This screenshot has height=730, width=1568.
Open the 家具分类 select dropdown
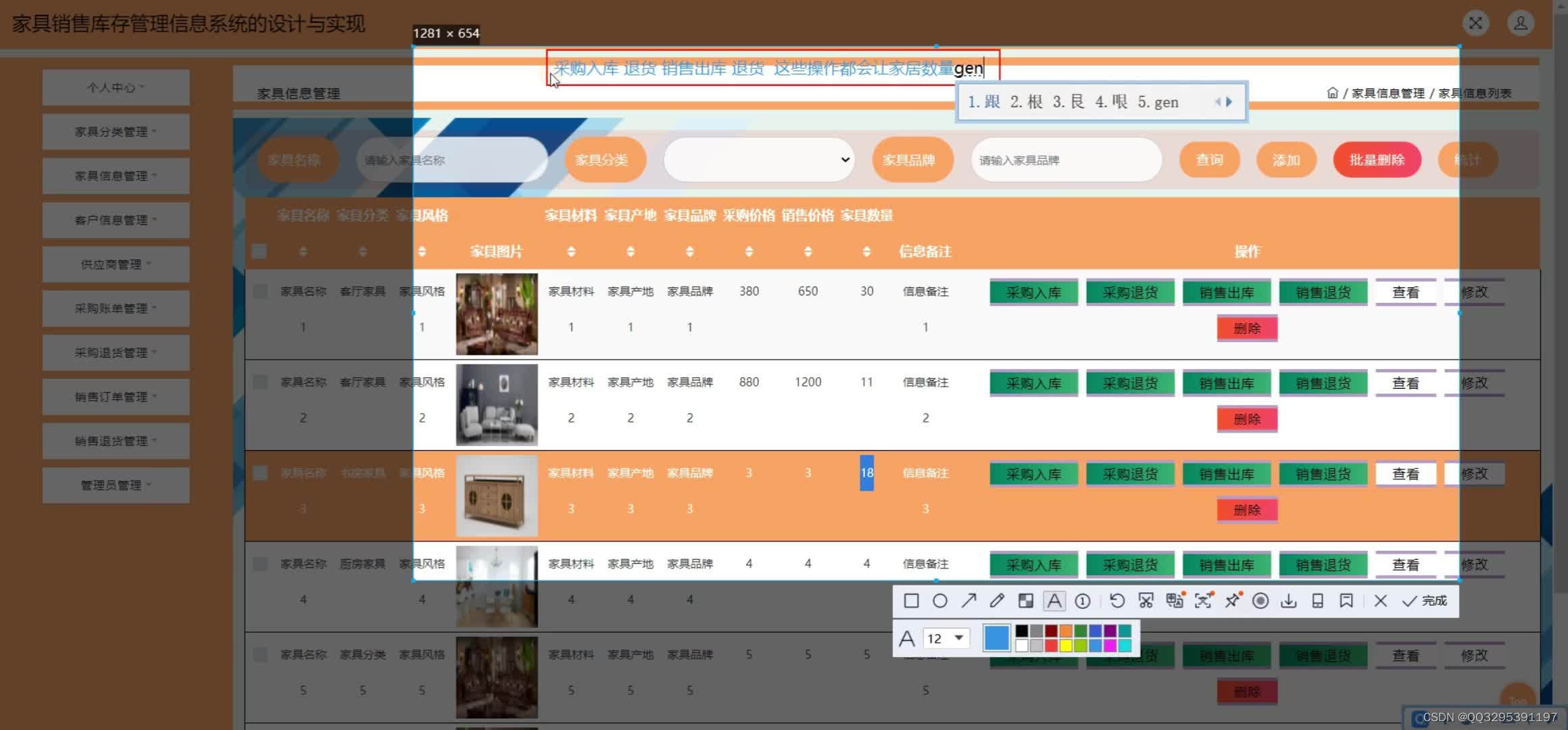click(x=759, y=160)
